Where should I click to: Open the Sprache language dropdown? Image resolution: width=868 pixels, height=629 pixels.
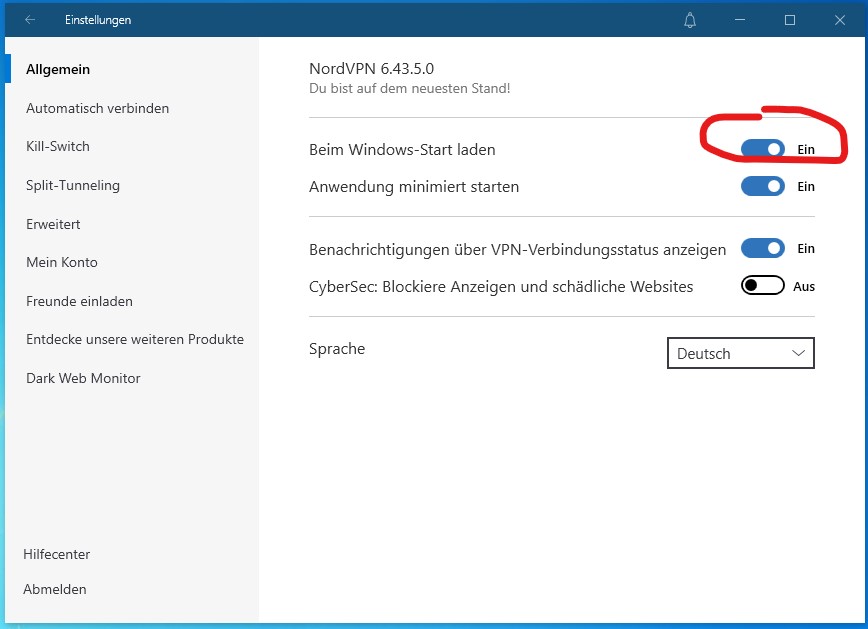tap(740, 353)
